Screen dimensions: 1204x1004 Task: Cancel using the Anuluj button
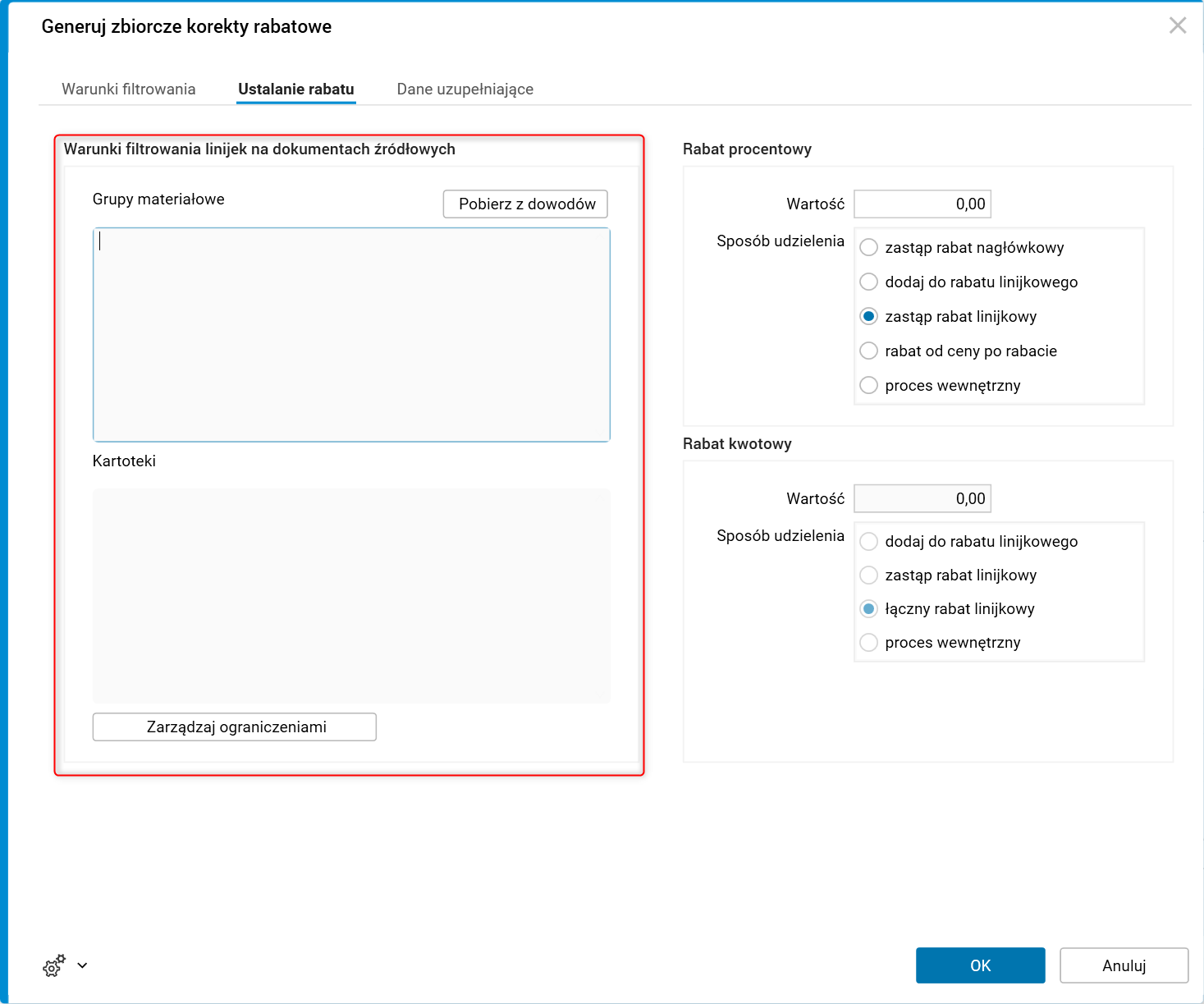(x=1124, y=965)
